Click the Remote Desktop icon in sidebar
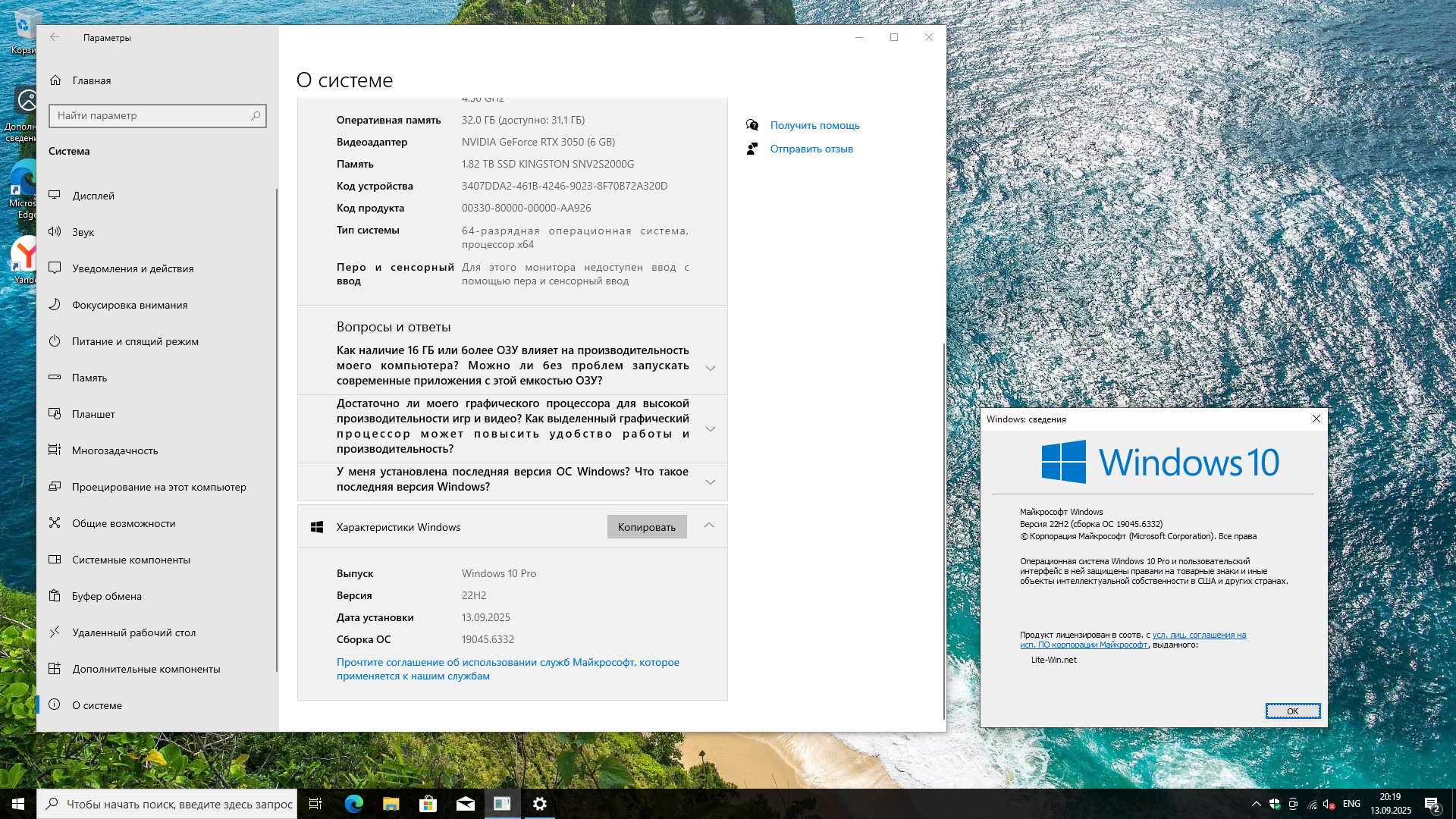Screen dimensions: 1456x819 55,632
